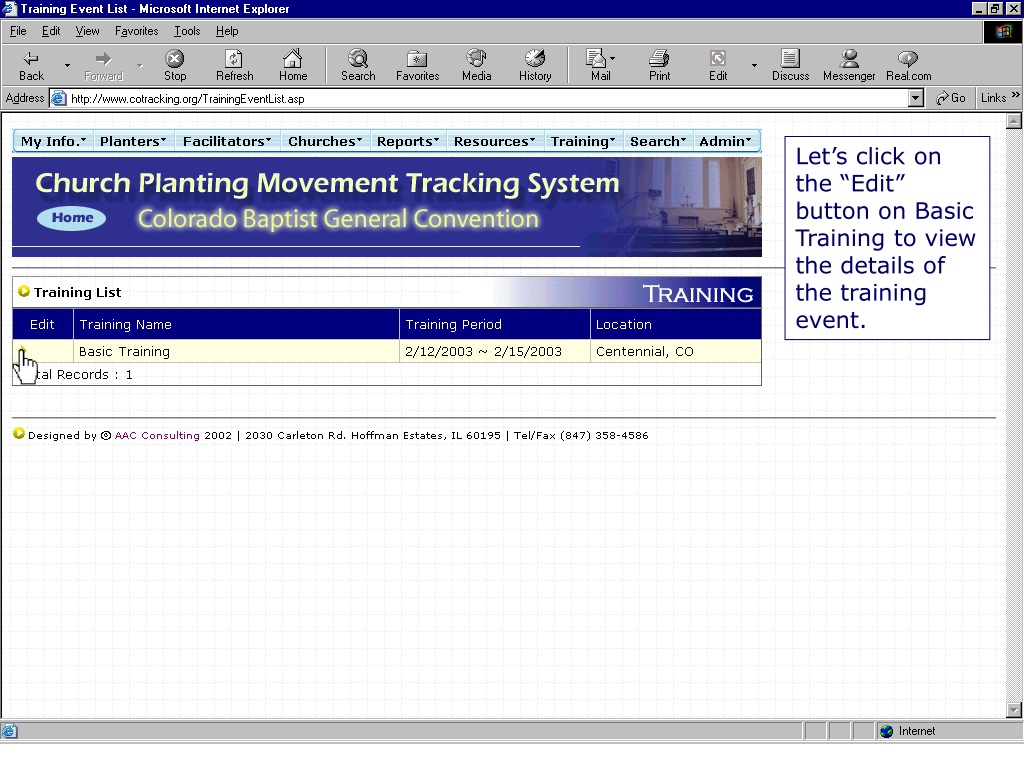
Task: Click the Training Name column header
Action: [236, 325]
